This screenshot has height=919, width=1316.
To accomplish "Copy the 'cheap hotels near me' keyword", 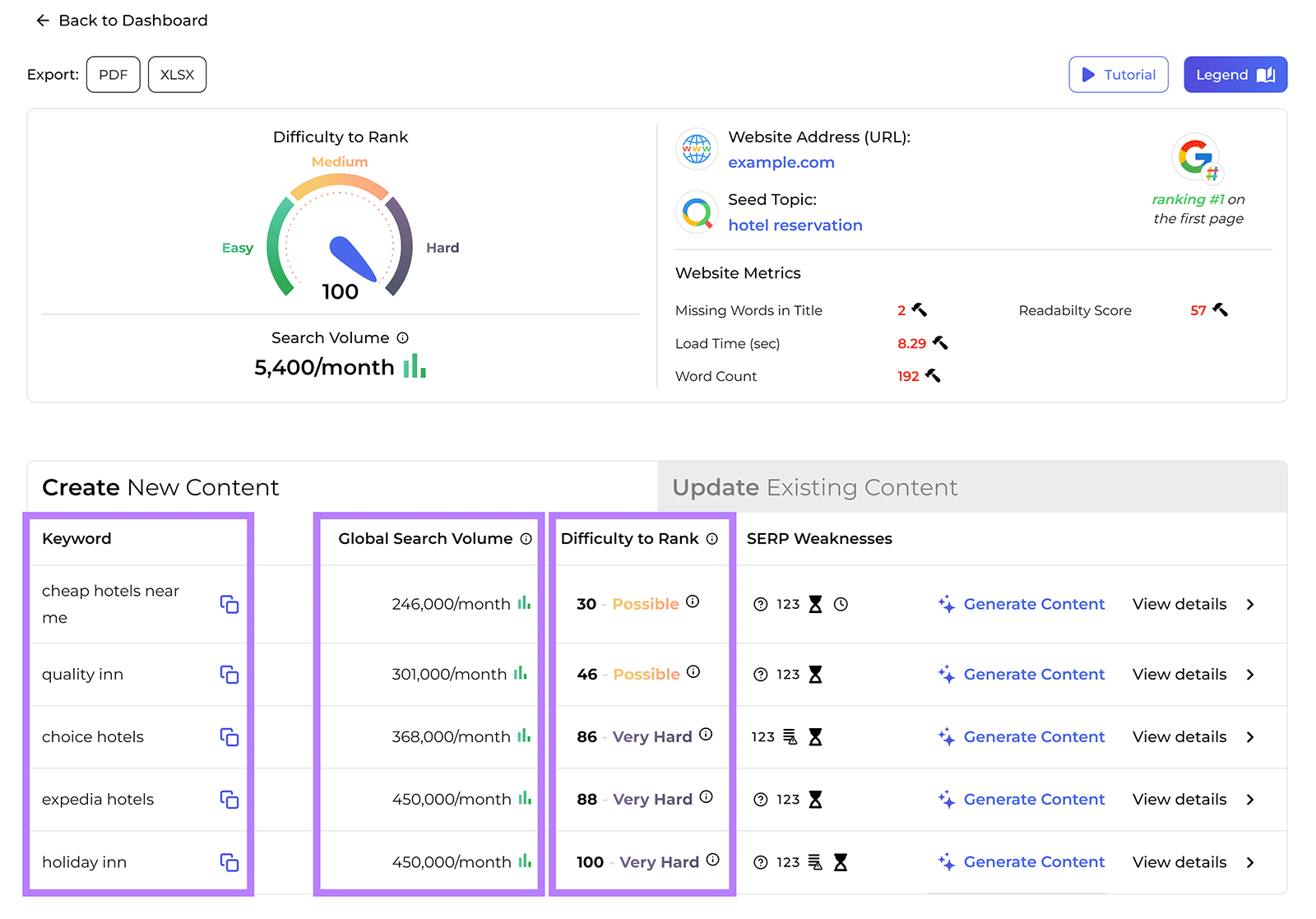I will [x=229, y=605].
